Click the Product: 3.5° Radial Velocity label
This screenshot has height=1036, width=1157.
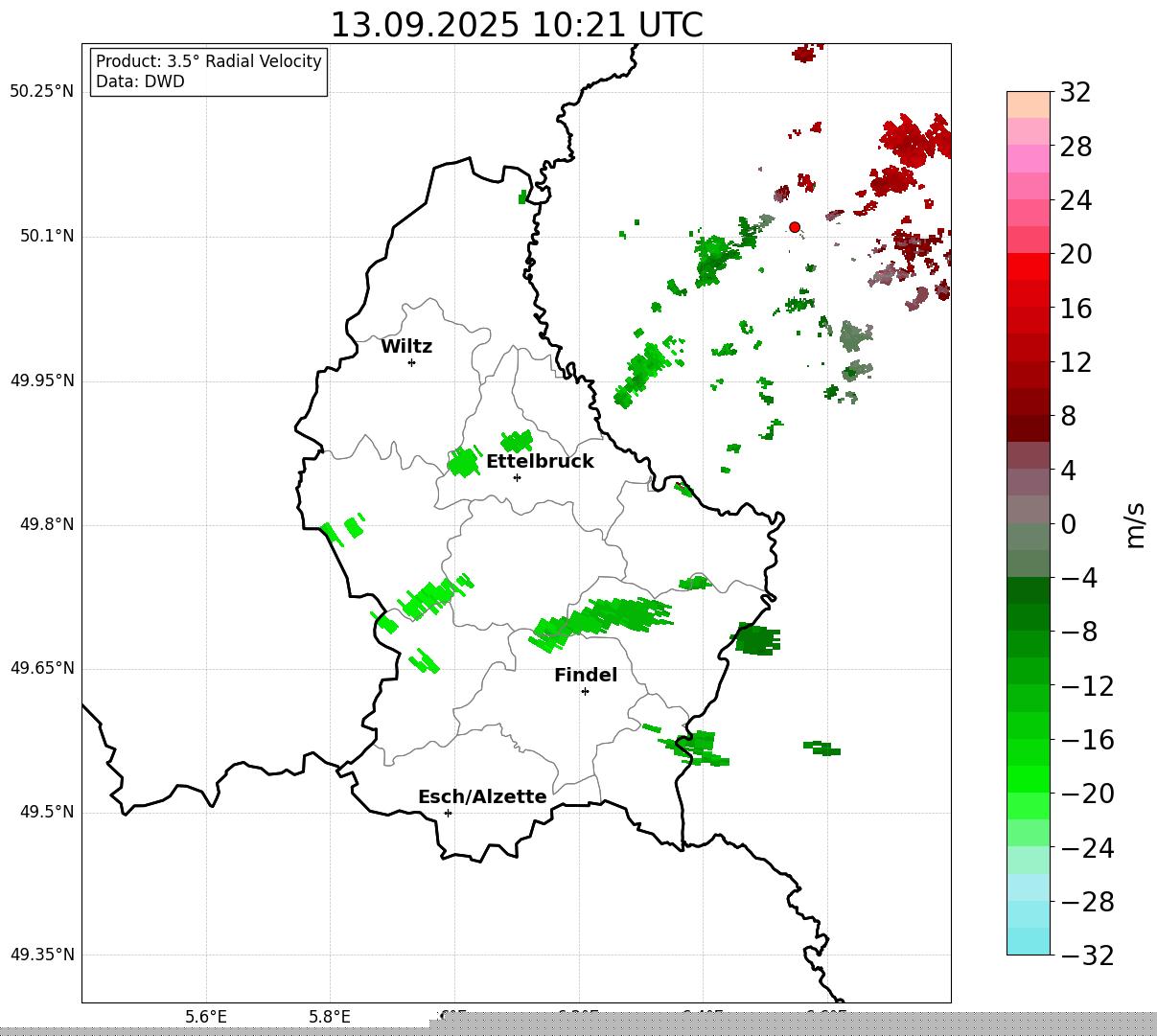[209, 61]
